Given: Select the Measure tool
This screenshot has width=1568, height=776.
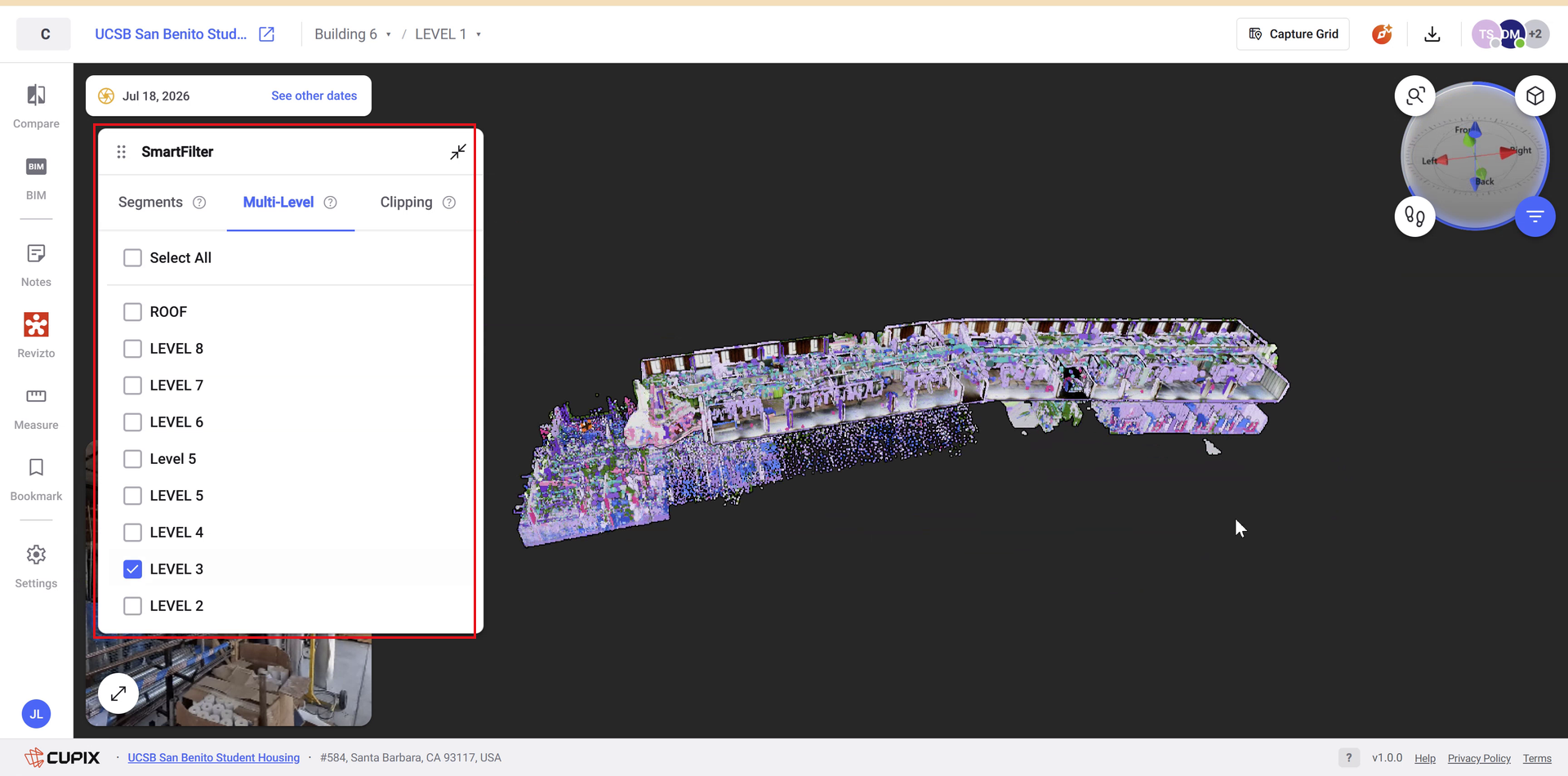Looking at the screenshot, I should (x=36, y=408).
